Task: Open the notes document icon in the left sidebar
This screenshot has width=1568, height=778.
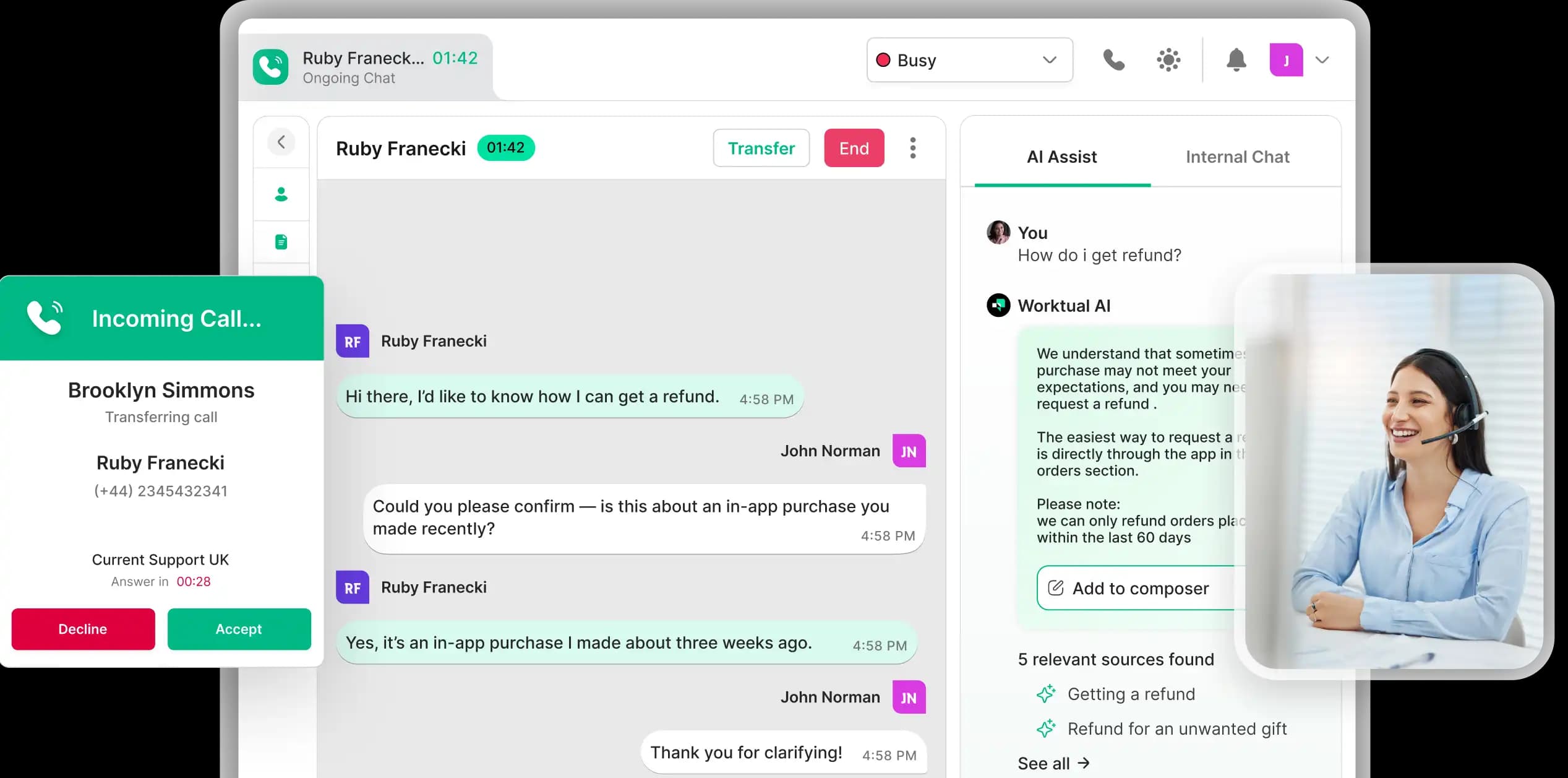Action: click(x=281, y=241)
